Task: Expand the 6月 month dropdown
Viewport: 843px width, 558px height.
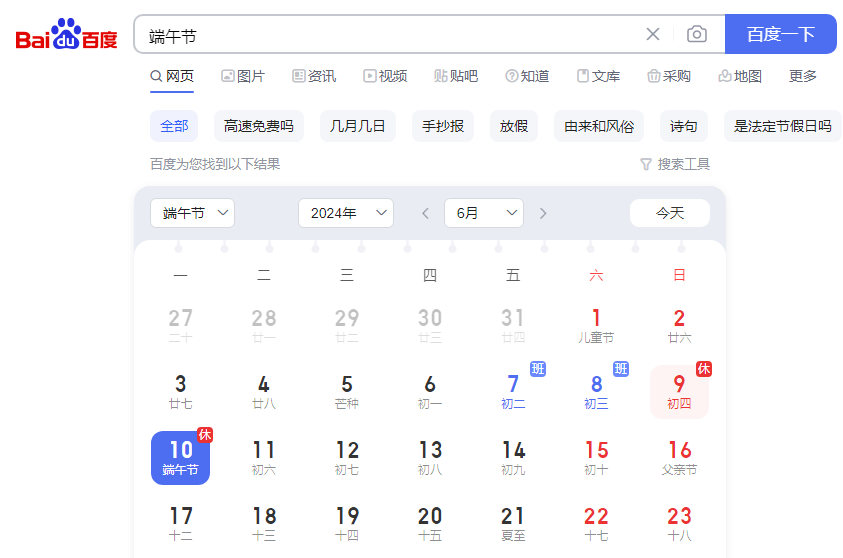Action: coord(483,213)
